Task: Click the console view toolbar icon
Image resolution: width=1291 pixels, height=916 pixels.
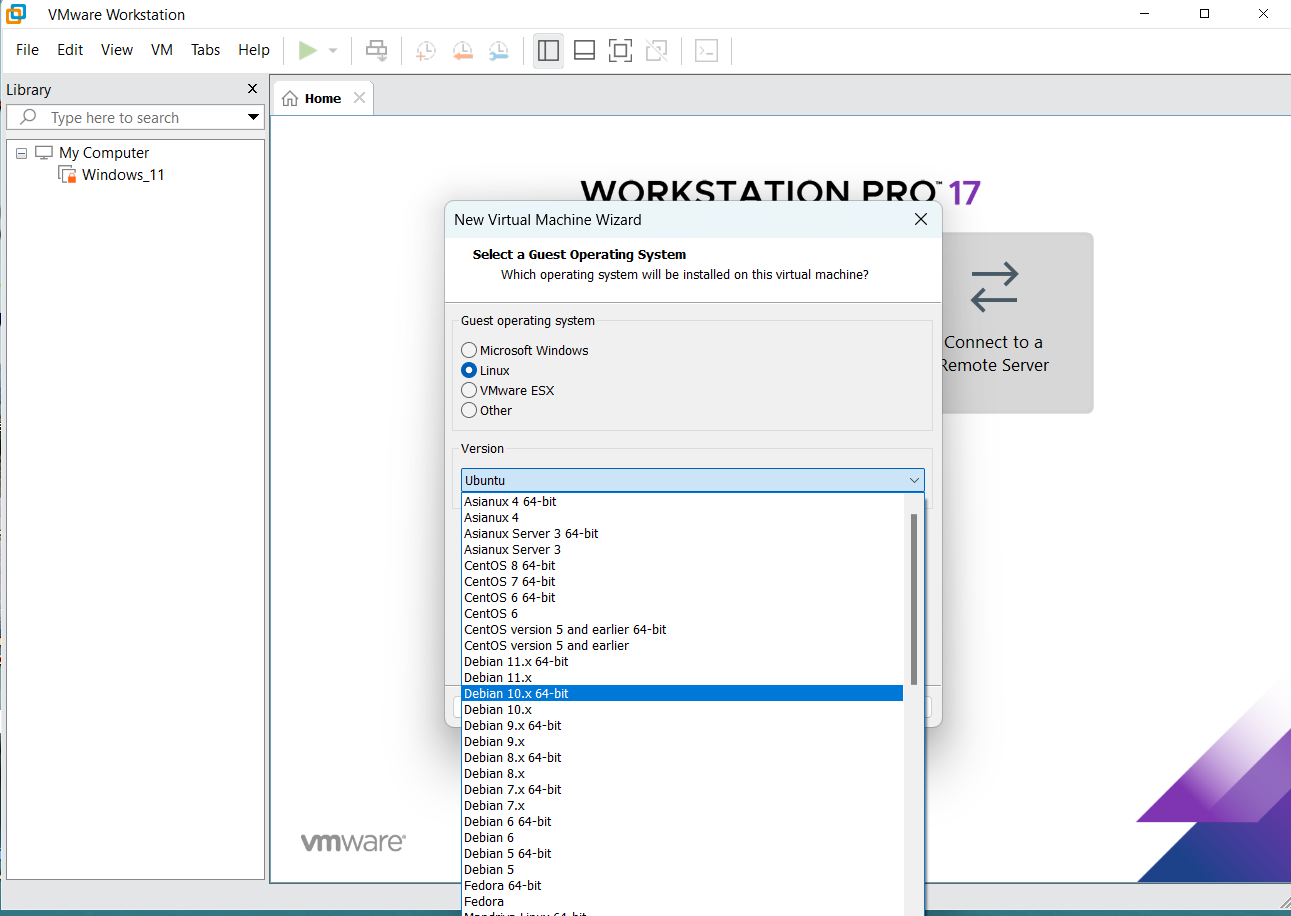Action: (x=707, y=50)
